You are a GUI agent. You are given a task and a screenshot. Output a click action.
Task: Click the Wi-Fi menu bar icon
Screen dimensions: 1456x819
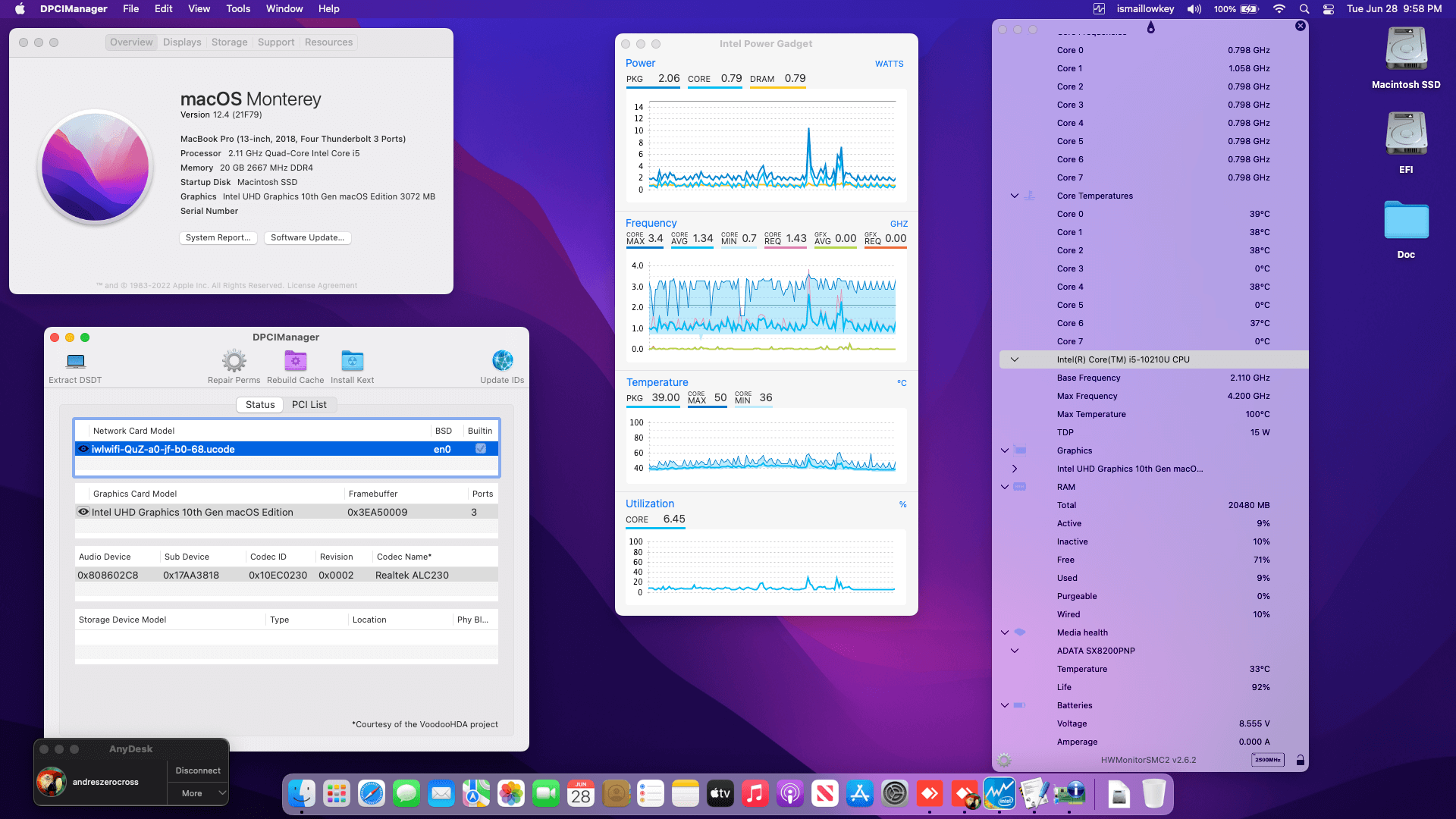tap(1279, 9)
